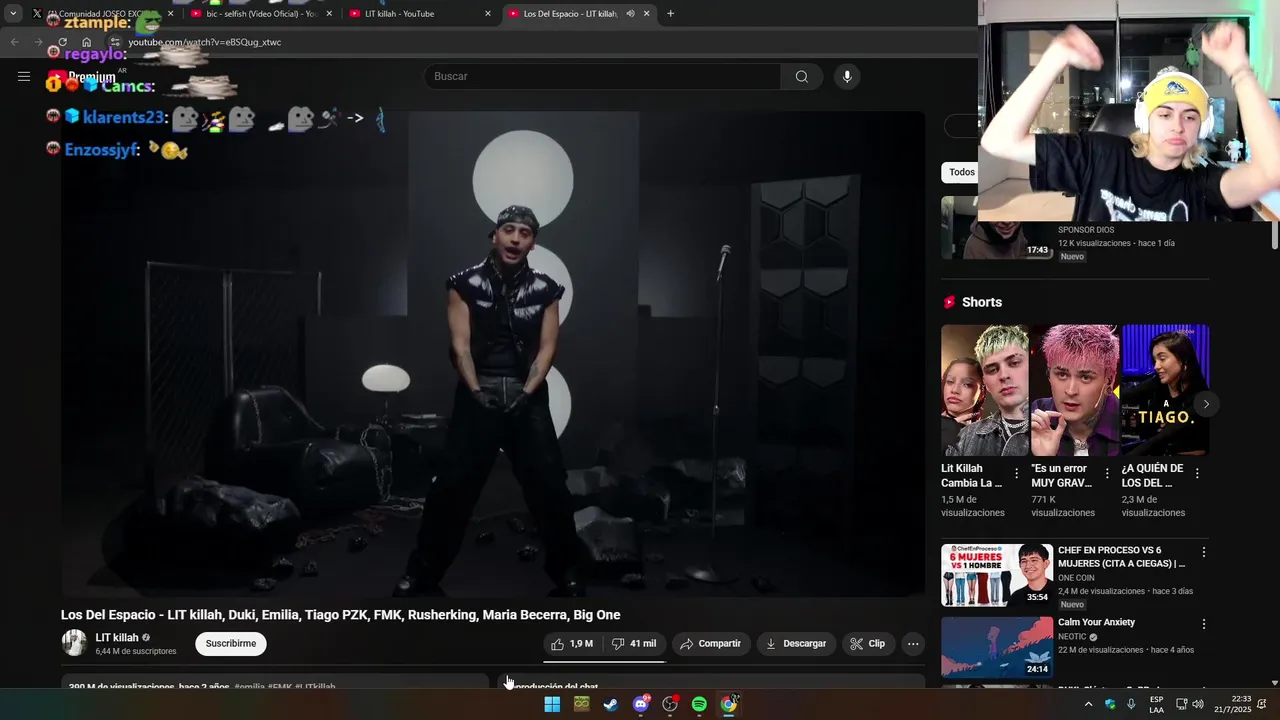
Task: Click the search magnifier button
Action: click(801, 77)
